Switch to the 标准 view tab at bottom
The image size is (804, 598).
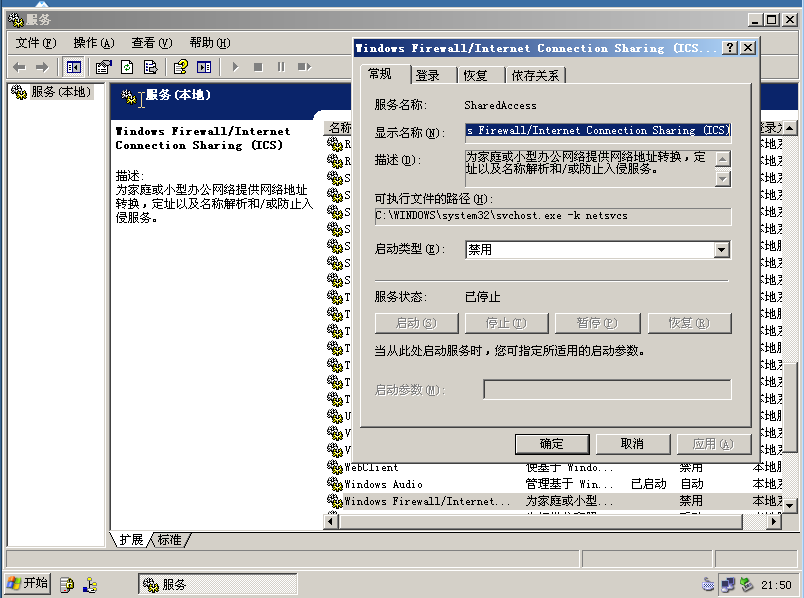[169, 539]
